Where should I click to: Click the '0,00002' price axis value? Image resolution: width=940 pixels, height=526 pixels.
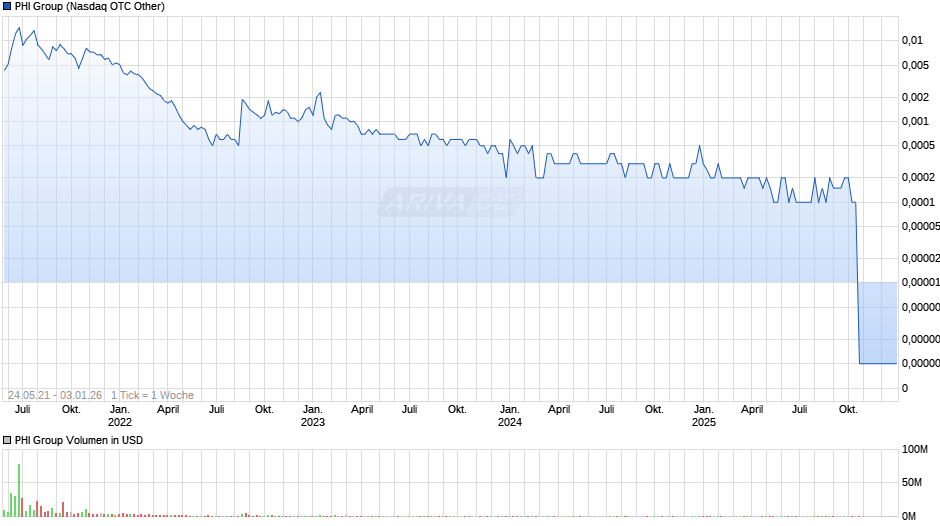click(x=921, y=259)
